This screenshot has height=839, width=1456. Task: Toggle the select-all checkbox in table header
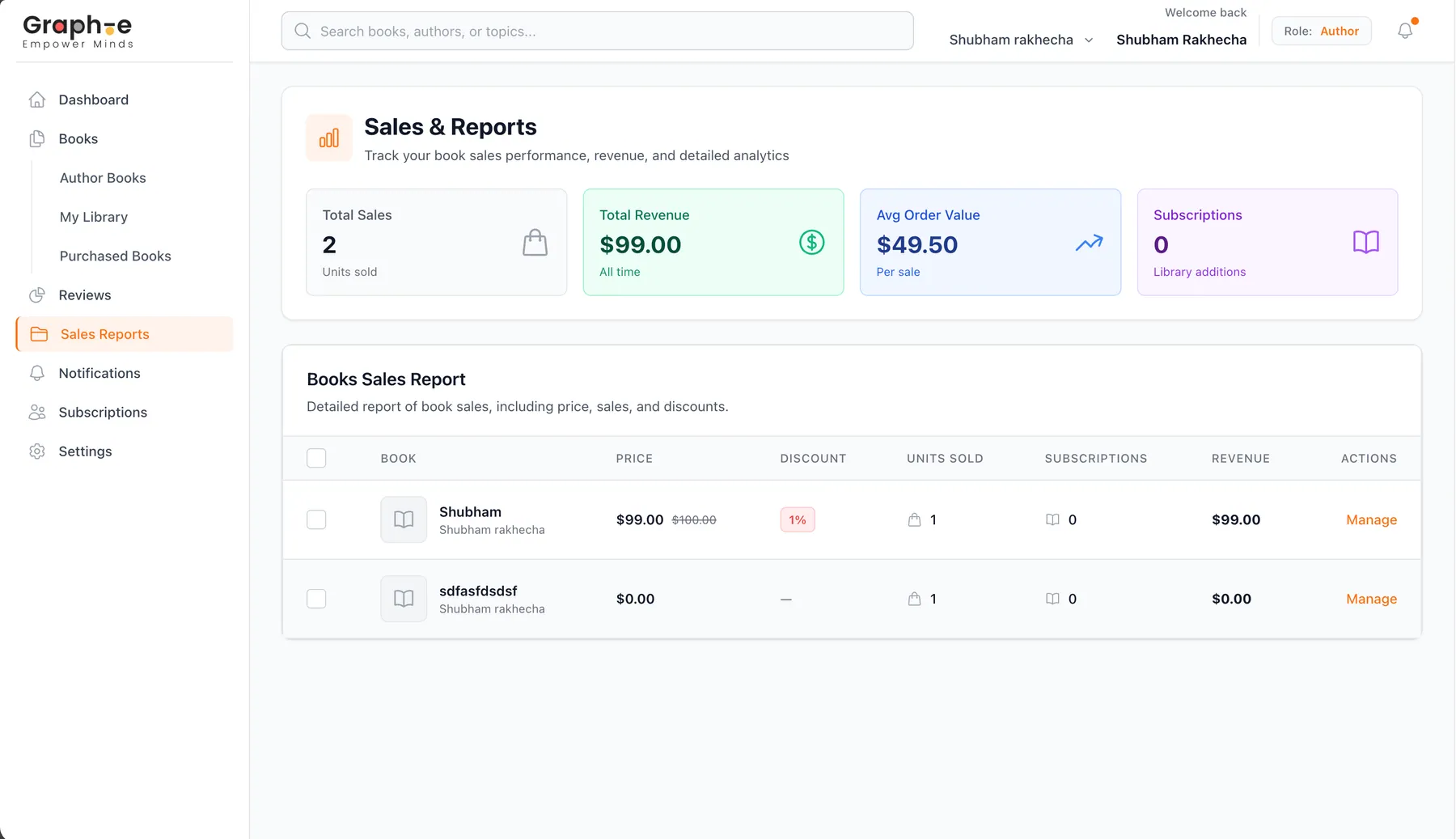click(316, 458)
